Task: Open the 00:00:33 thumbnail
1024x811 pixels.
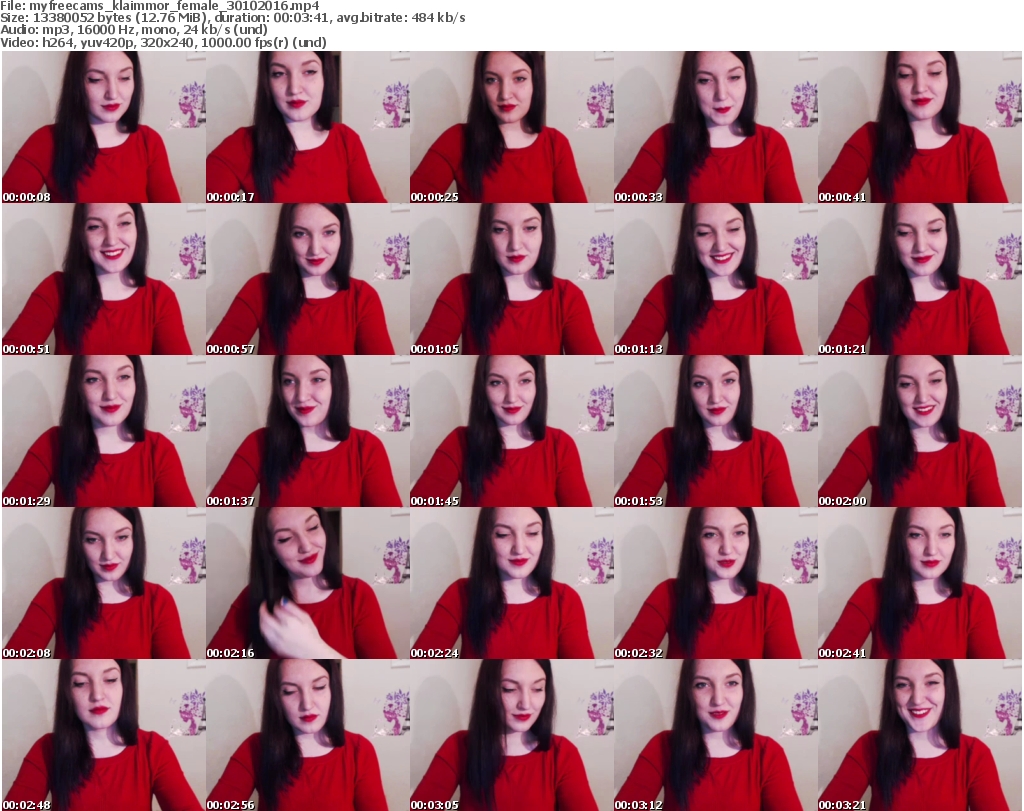Action: (x=714, y=127)
